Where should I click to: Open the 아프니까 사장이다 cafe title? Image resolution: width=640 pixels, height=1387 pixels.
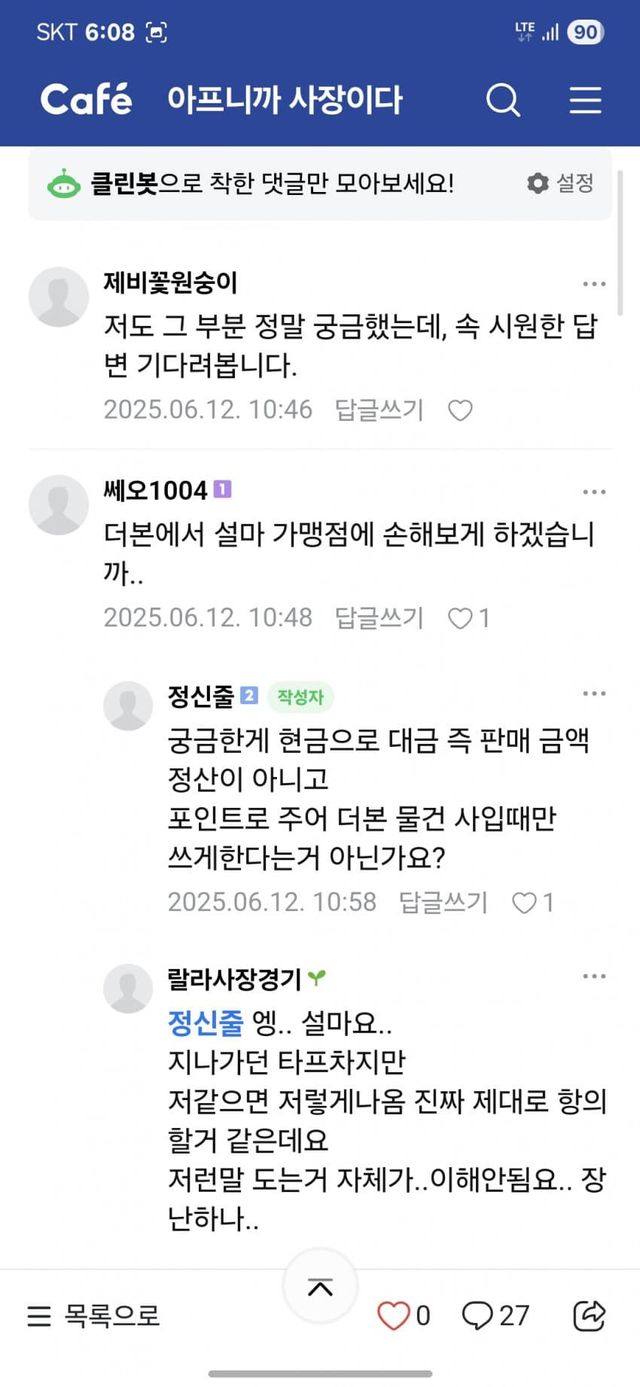285,100
